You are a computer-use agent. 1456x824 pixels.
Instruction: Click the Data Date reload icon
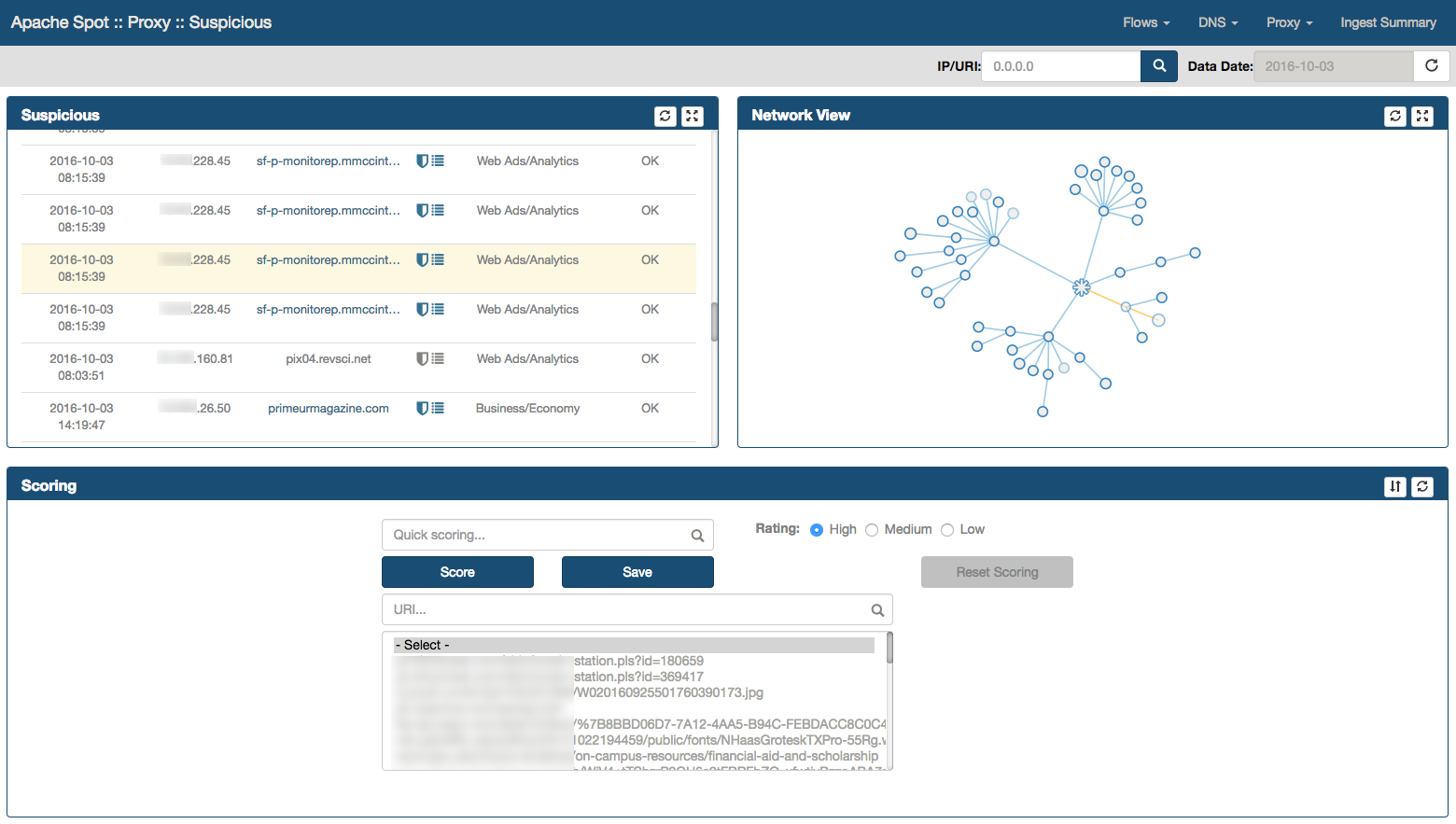[1431, 66]
